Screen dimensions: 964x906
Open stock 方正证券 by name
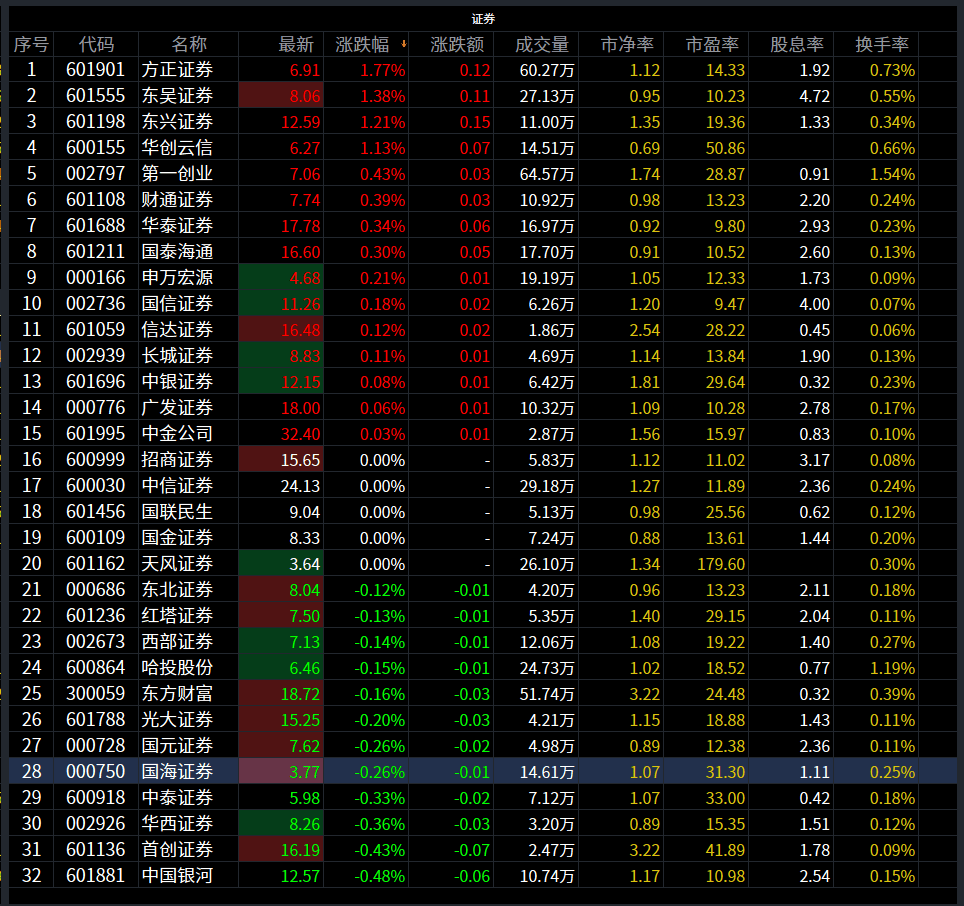[177, 70]
